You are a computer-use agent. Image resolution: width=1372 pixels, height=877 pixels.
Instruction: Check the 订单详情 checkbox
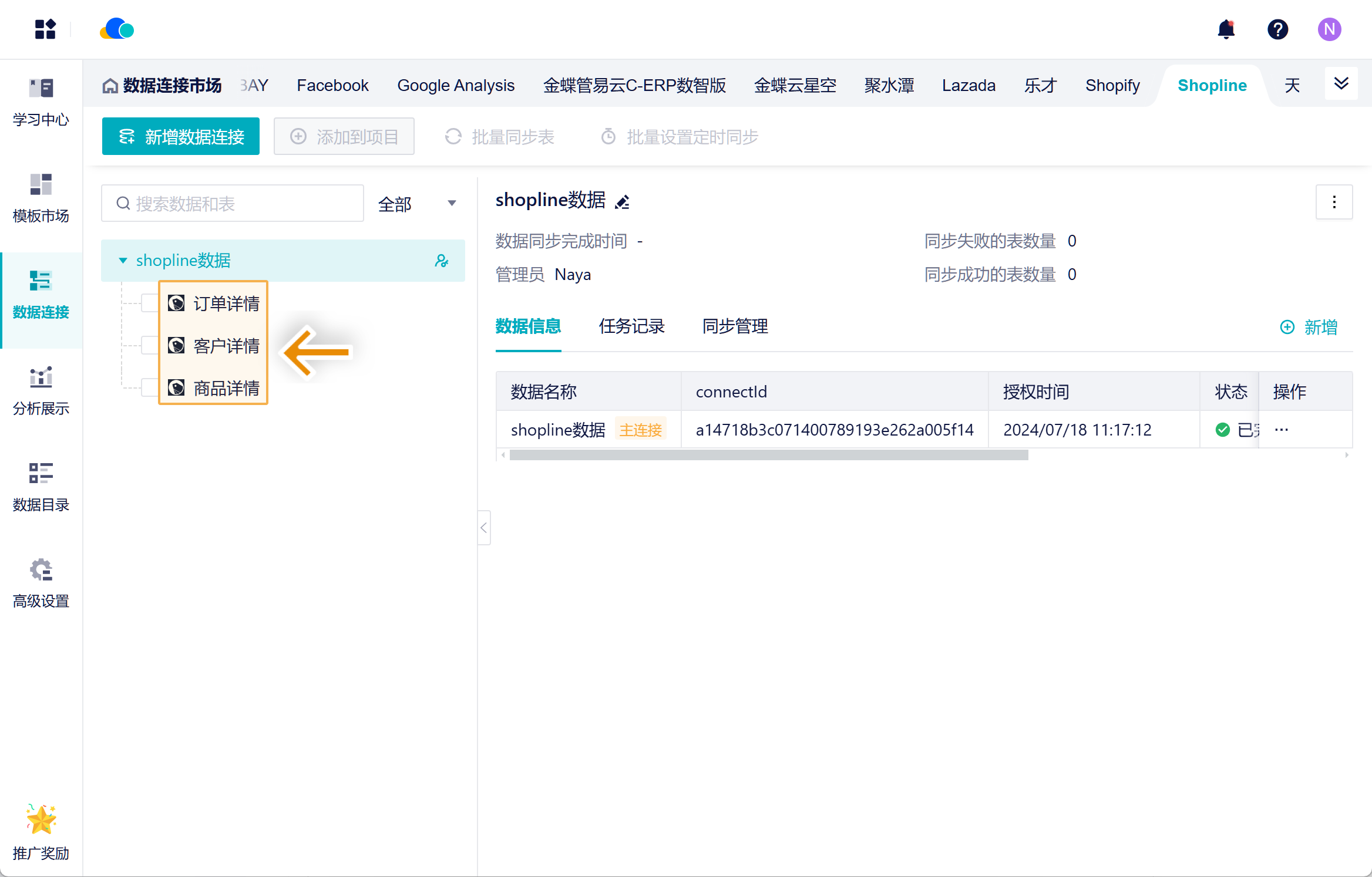coord(150,303)
